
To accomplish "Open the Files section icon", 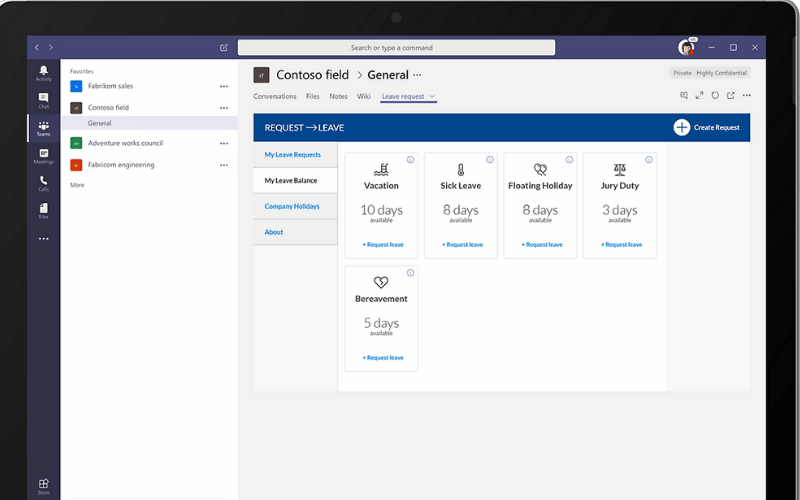I will 44,211.
